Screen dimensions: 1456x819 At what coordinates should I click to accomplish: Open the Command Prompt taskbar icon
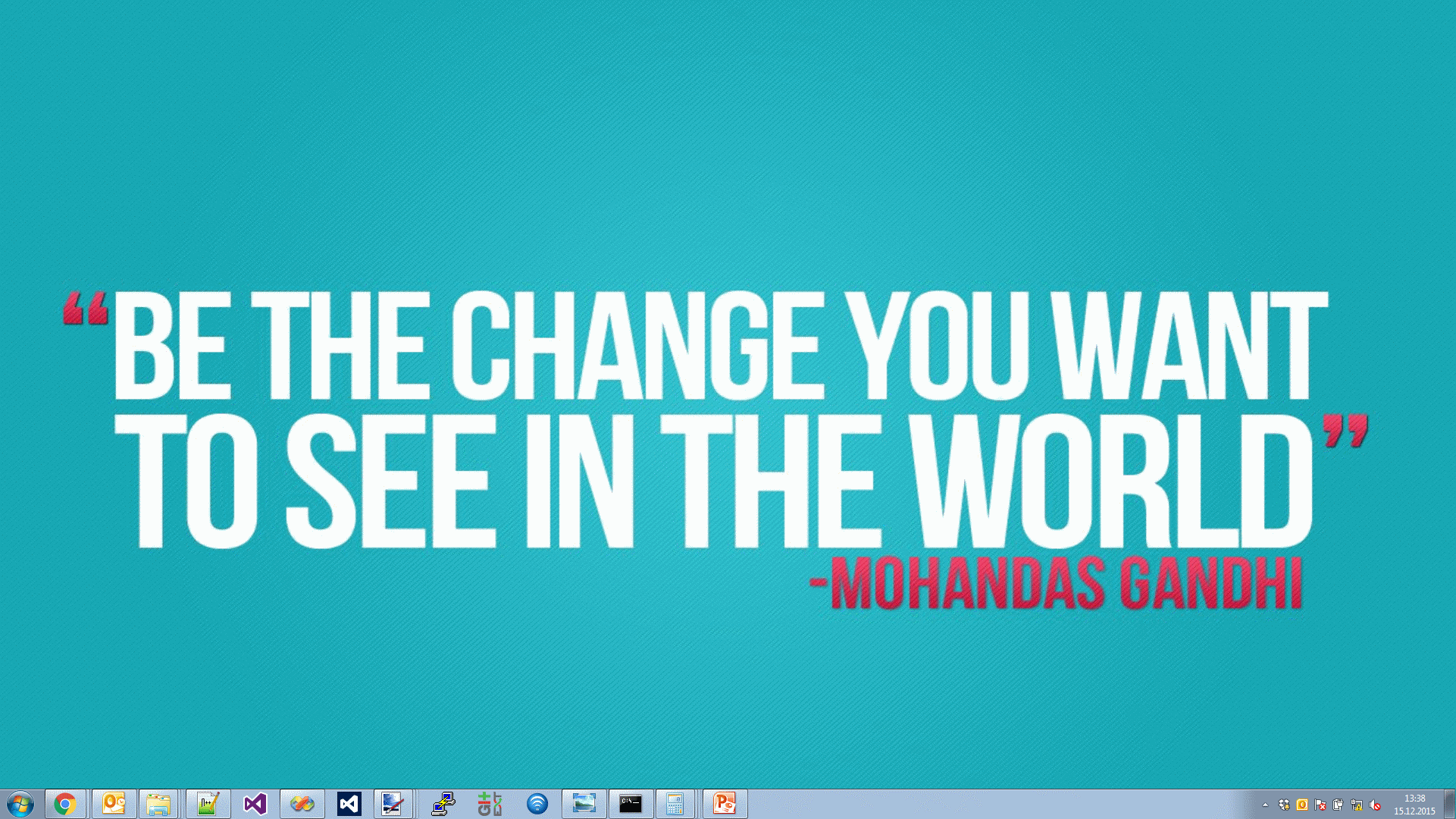click(631, 804)
